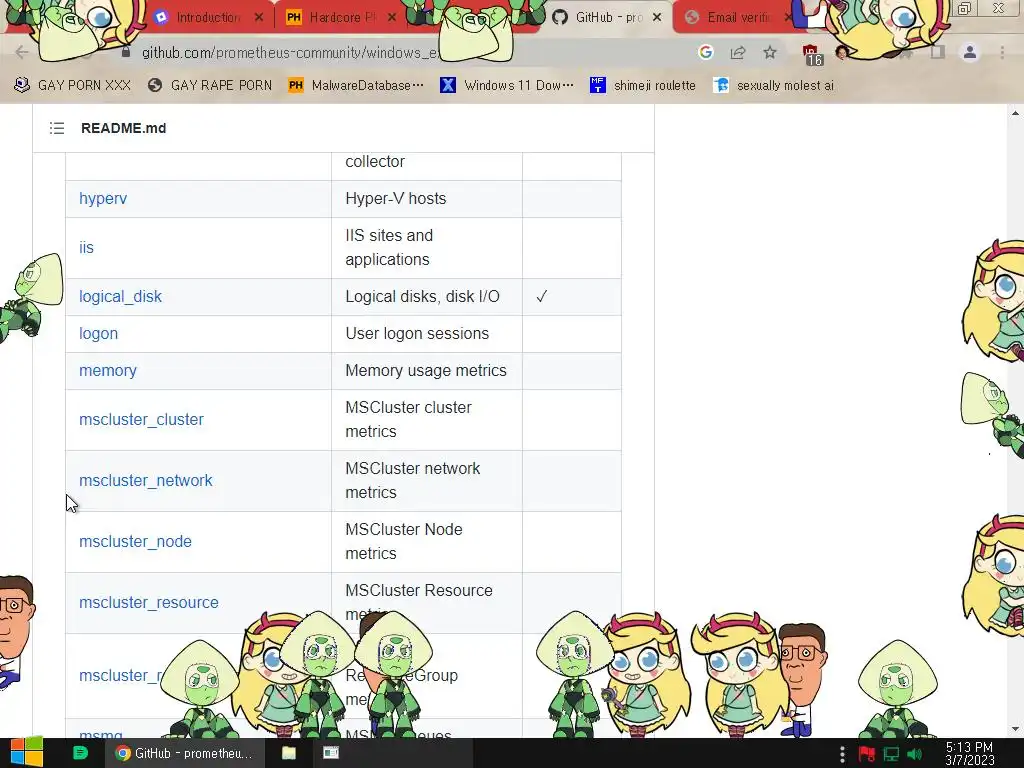The height and width of the screenshot is (768, 1024).
Task: Show hidden tray icons via three dots
Action: [x=842, y=754]
